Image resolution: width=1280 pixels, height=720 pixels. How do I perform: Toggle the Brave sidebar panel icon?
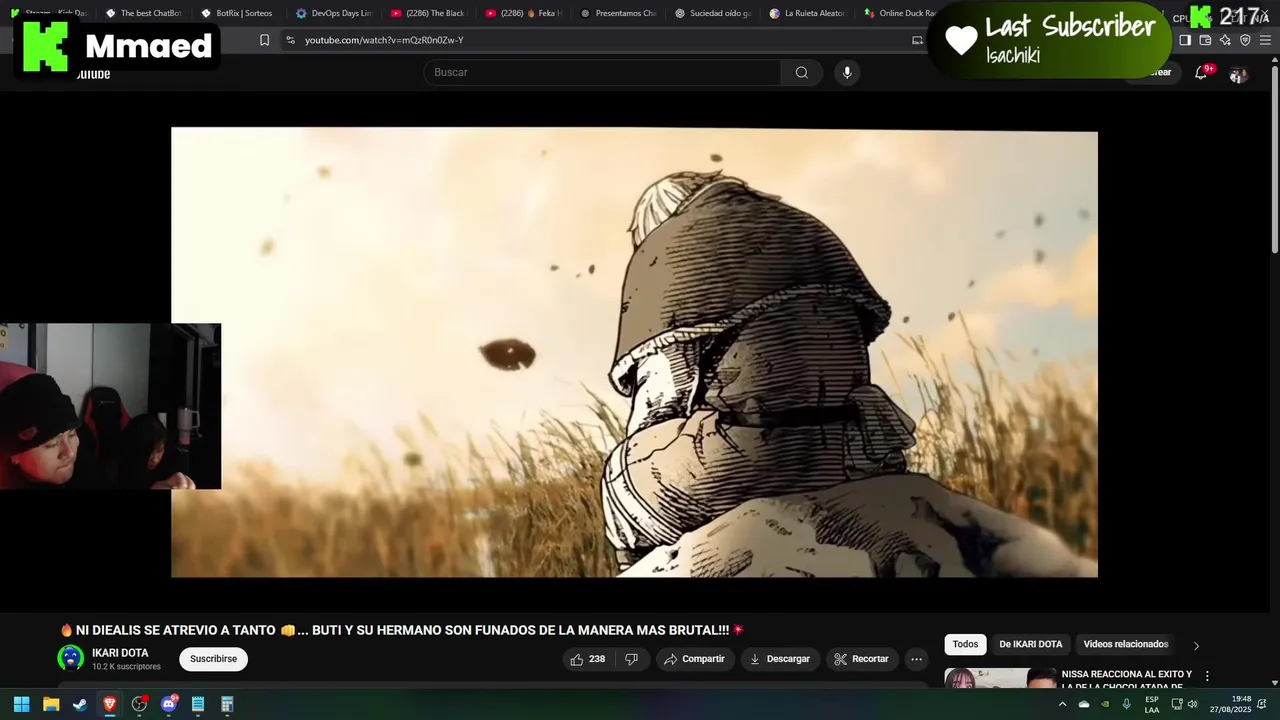pos(1185,40)
